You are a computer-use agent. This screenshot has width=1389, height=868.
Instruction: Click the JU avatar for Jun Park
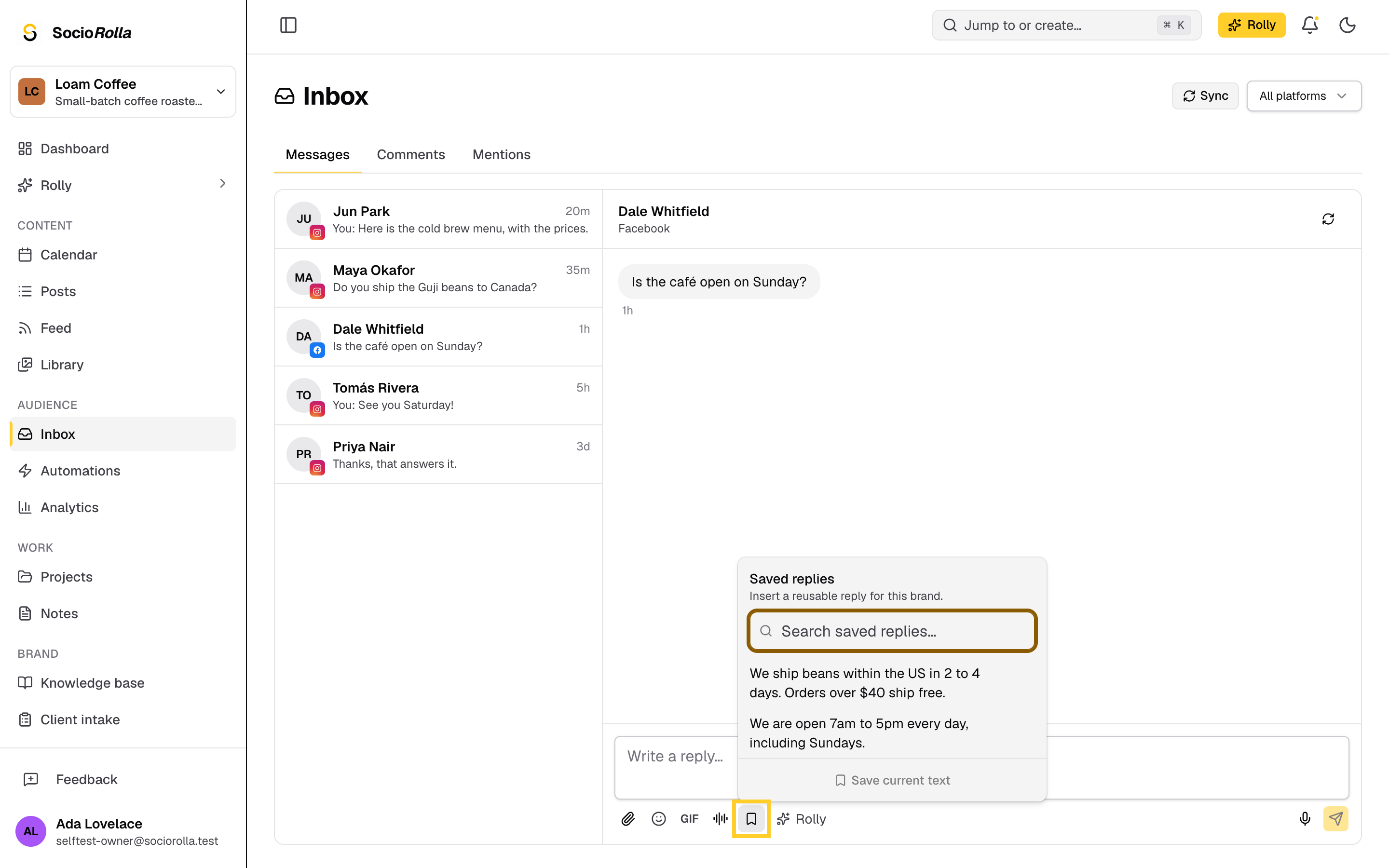304,219
